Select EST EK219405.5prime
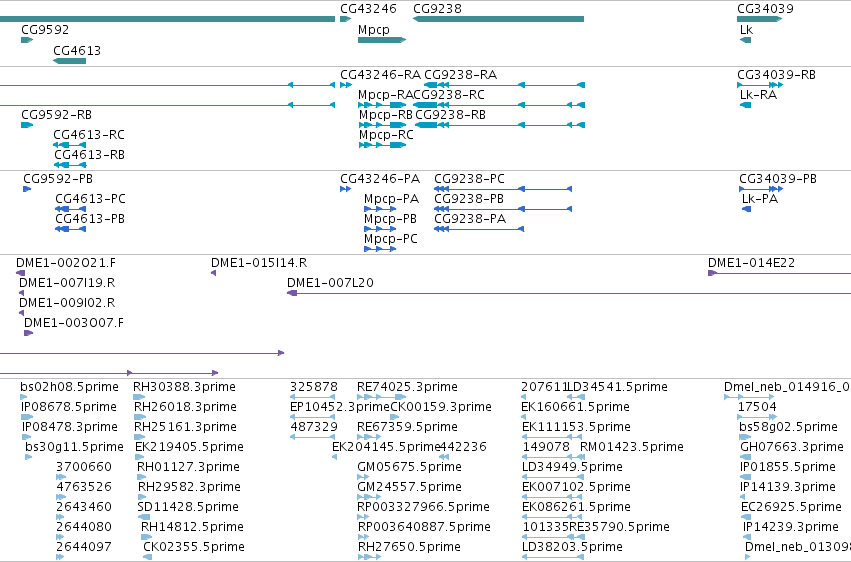851x562 pixels. point(189,448)
